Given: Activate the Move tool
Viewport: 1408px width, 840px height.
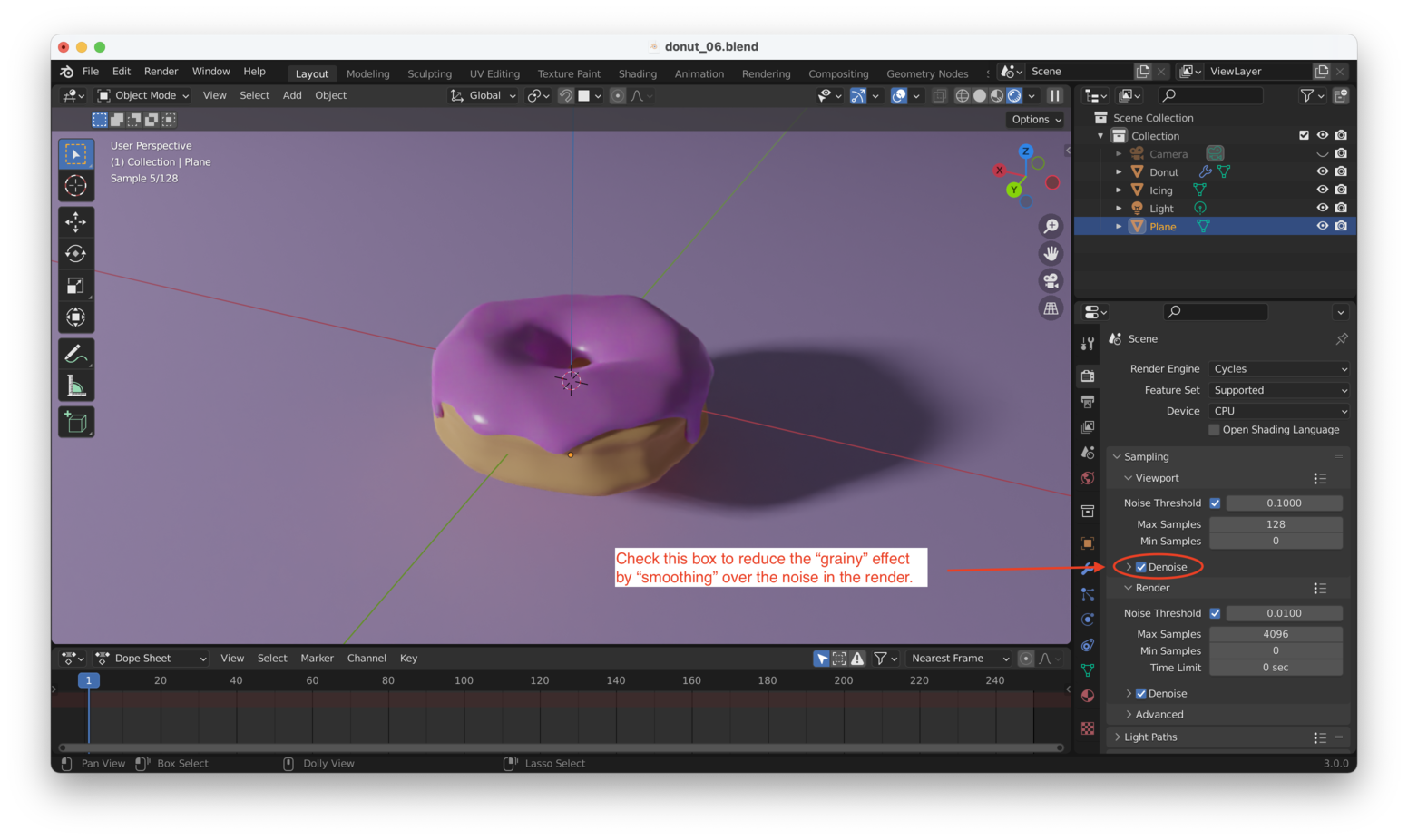Looking at the screenshot, I should (76, 221).
